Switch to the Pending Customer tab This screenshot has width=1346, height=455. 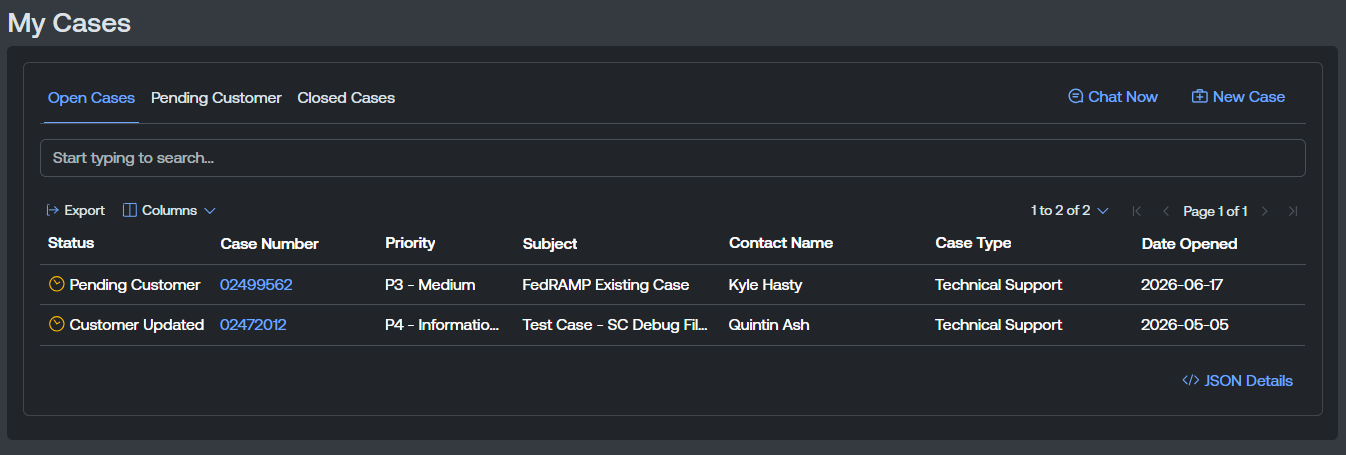(216, 98)
